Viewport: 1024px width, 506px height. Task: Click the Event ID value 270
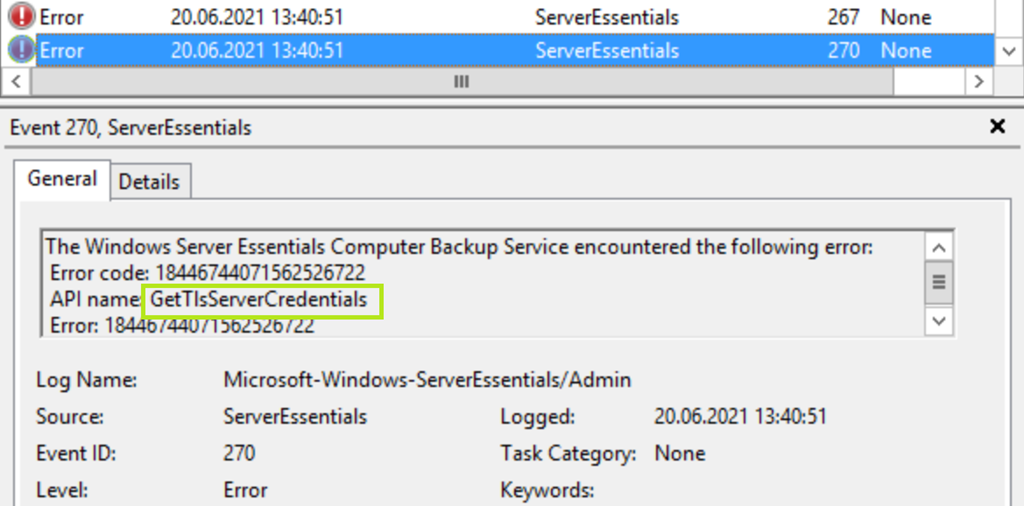(239, 453)
